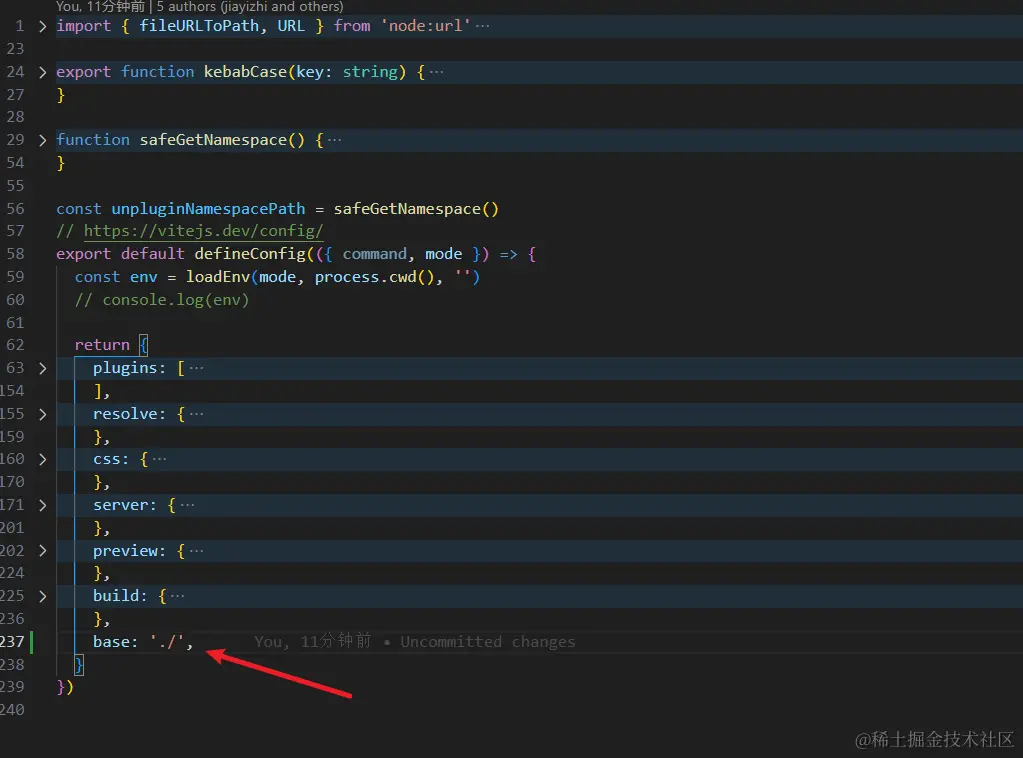Click the return keyword on line 62
Viewport: 1023px width, 758px height.
[x=102, y=345]
